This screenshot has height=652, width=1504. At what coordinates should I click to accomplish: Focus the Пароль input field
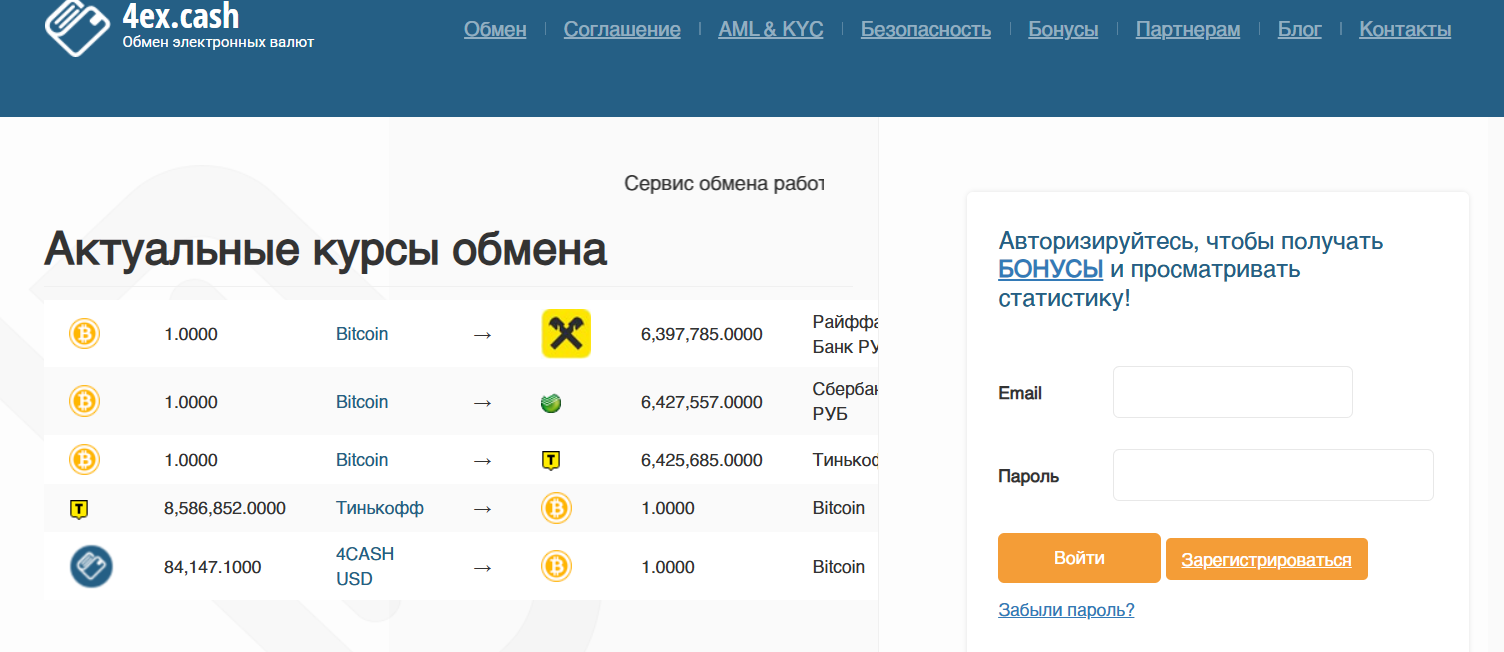pos(1273,475)
